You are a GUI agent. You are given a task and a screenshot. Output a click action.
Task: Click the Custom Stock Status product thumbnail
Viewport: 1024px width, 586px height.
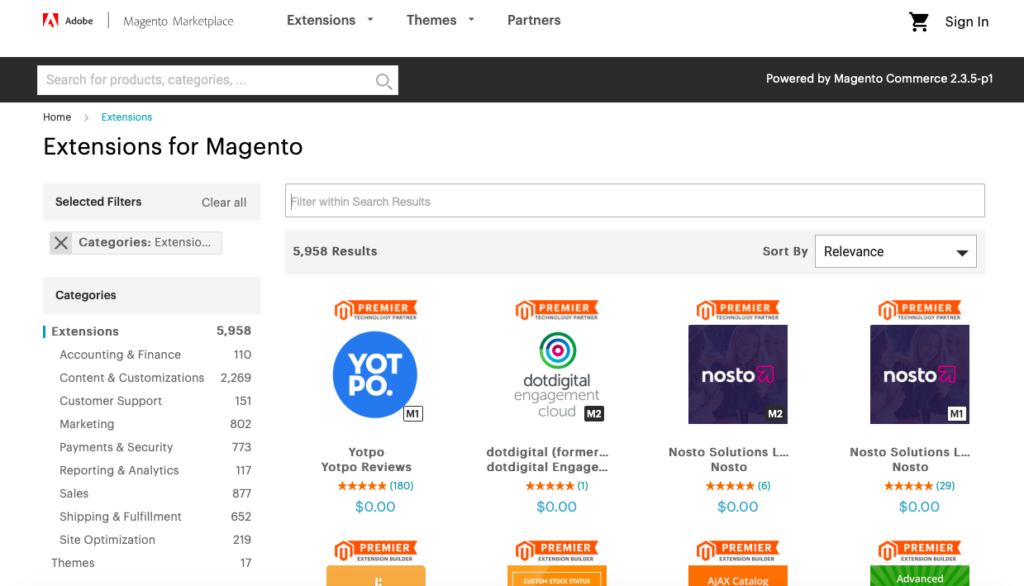[x=557, y=576]
